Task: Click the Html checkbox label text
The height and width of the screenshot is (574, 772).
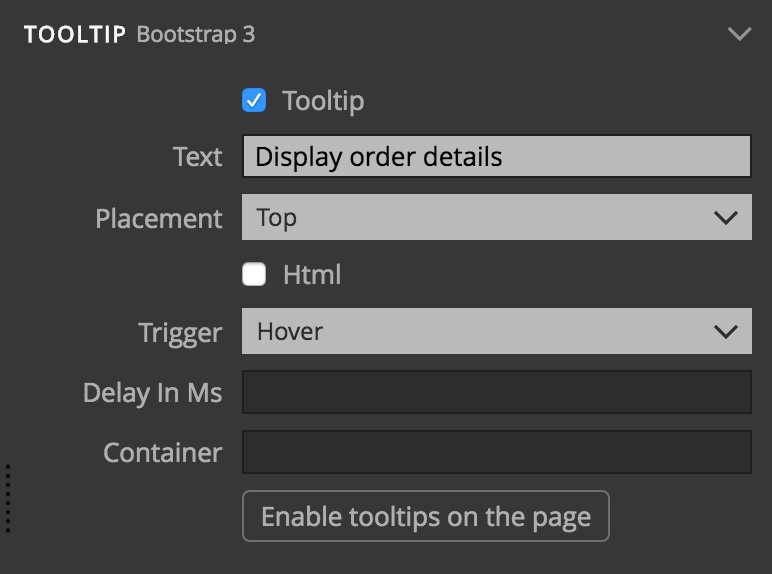Action: [312, 274]
